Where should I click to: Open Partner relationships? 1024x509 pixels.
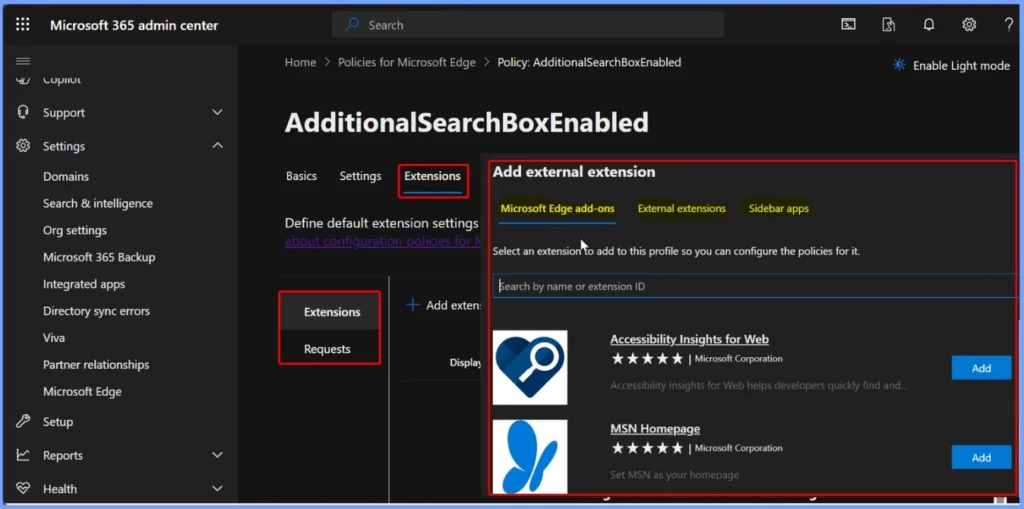[x=96, y=365]
